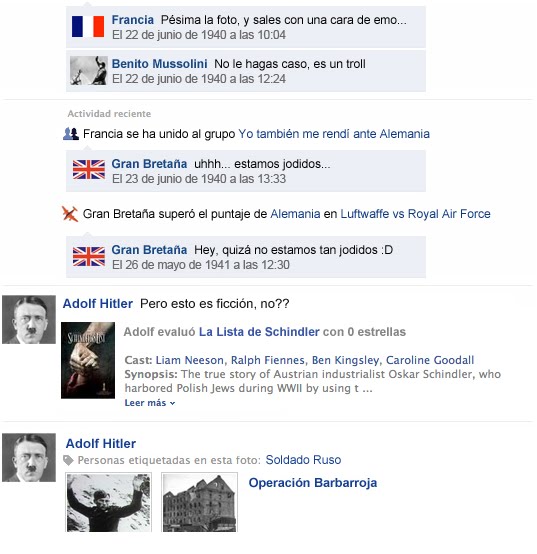The height and width of the screenshot is (554, 537).
Task: Open the 'La Lista de Schindler' movie link
Action: click(x=259, y=332)
